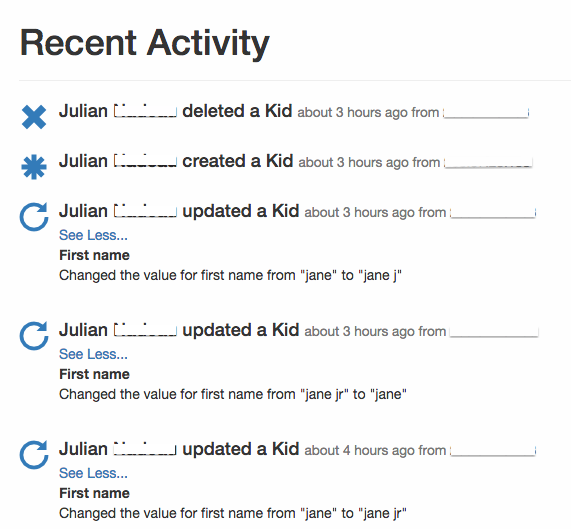571x529 pixels.
Task: Collapse details via See Less under second update
Action: tap(93, 354)
